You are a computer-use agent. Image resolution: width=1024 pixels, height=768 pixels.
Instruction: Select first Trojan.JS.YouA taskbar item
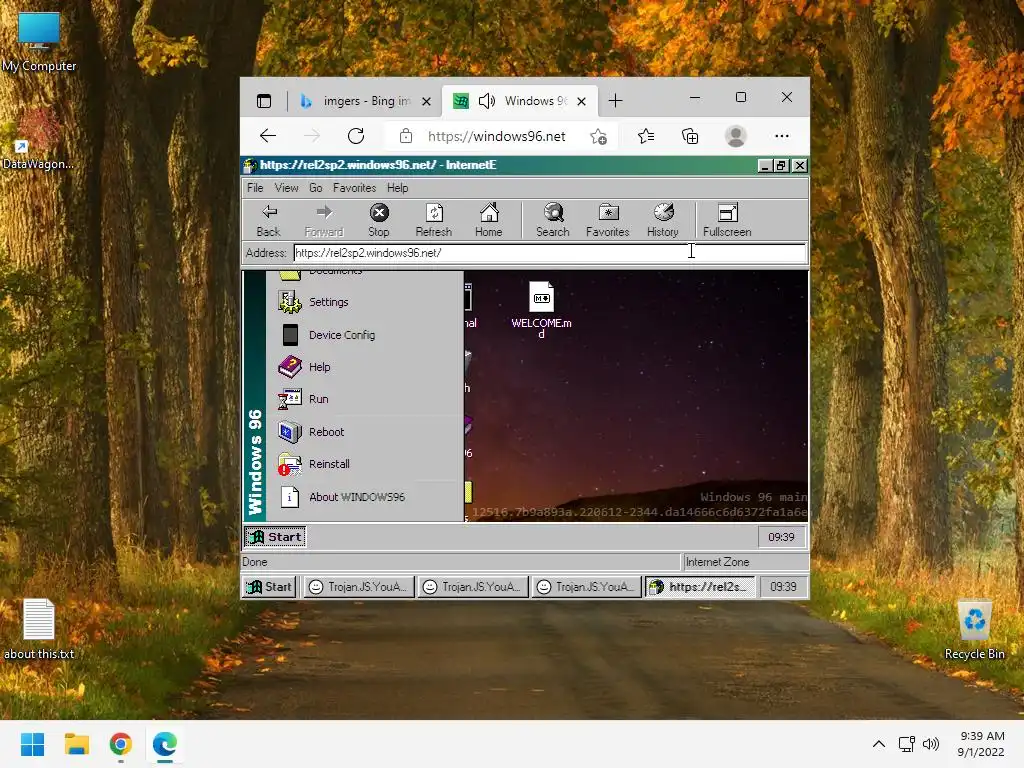(359, 586)
